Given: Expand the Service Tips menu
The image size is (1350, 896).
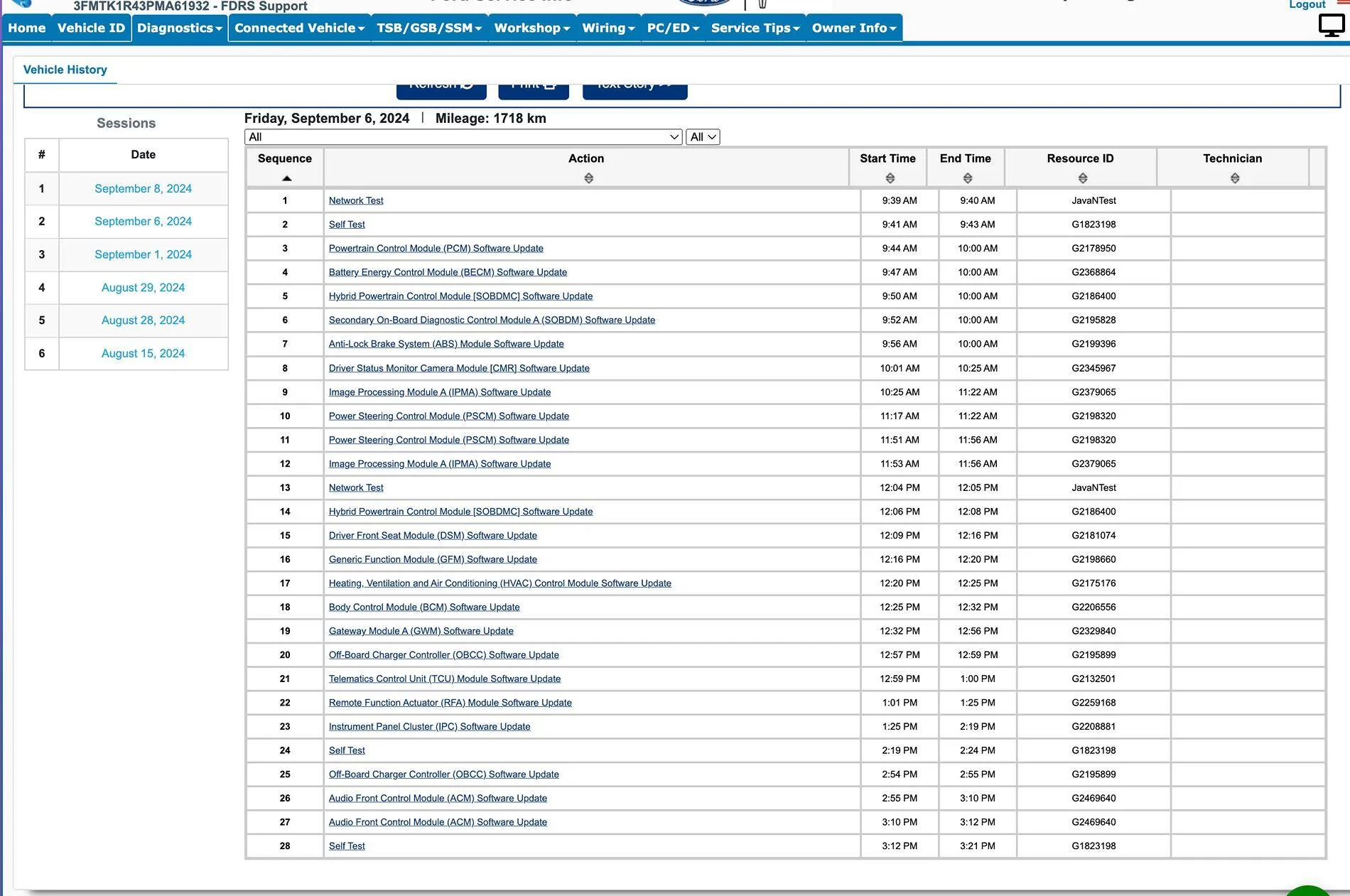Looking at the screenshot, I should click(755, 28).
